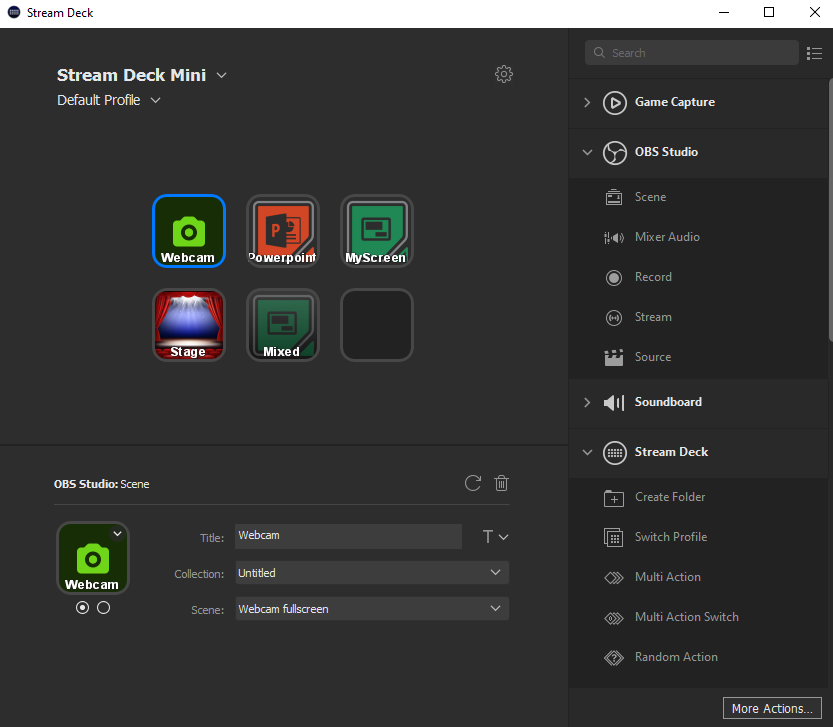Open the key icon preview chevron menu
Image resolution: width=833 pixels, height=727 pixels.
point(117,534)
